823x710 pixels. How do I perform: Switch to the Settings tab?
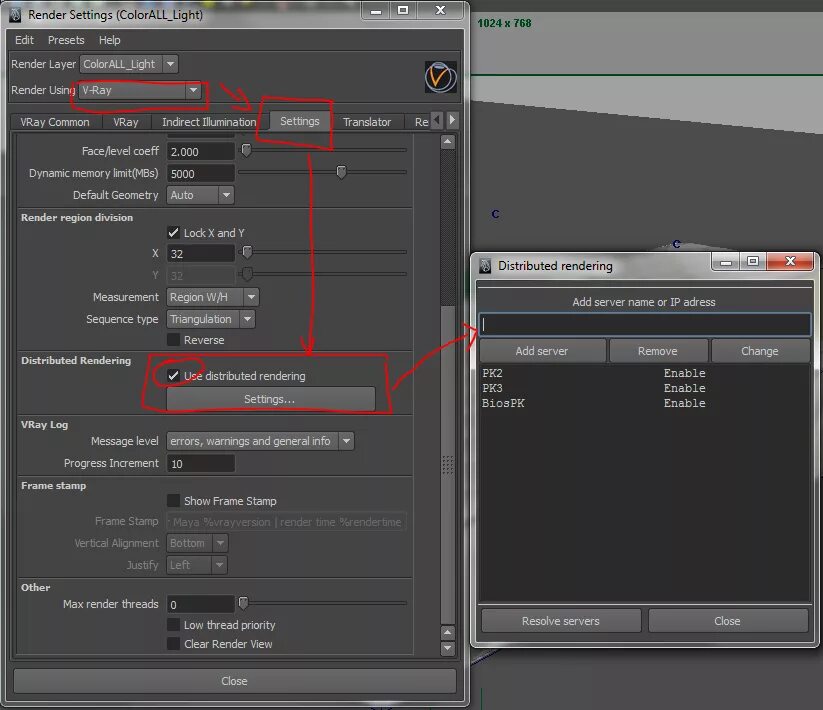[x=300, y=121]
